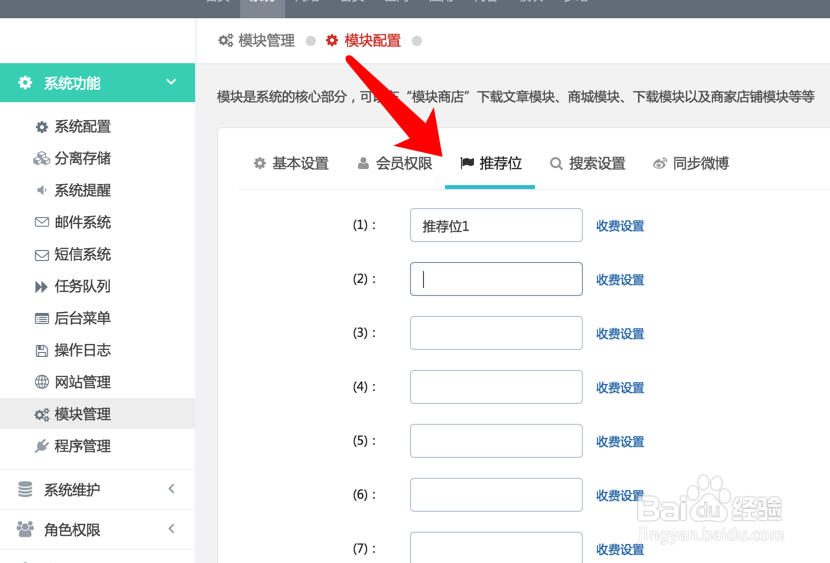Click the 模块配置 breadcrumb link
The height and width of the screenshot is (563, 830).
[372, 41]
